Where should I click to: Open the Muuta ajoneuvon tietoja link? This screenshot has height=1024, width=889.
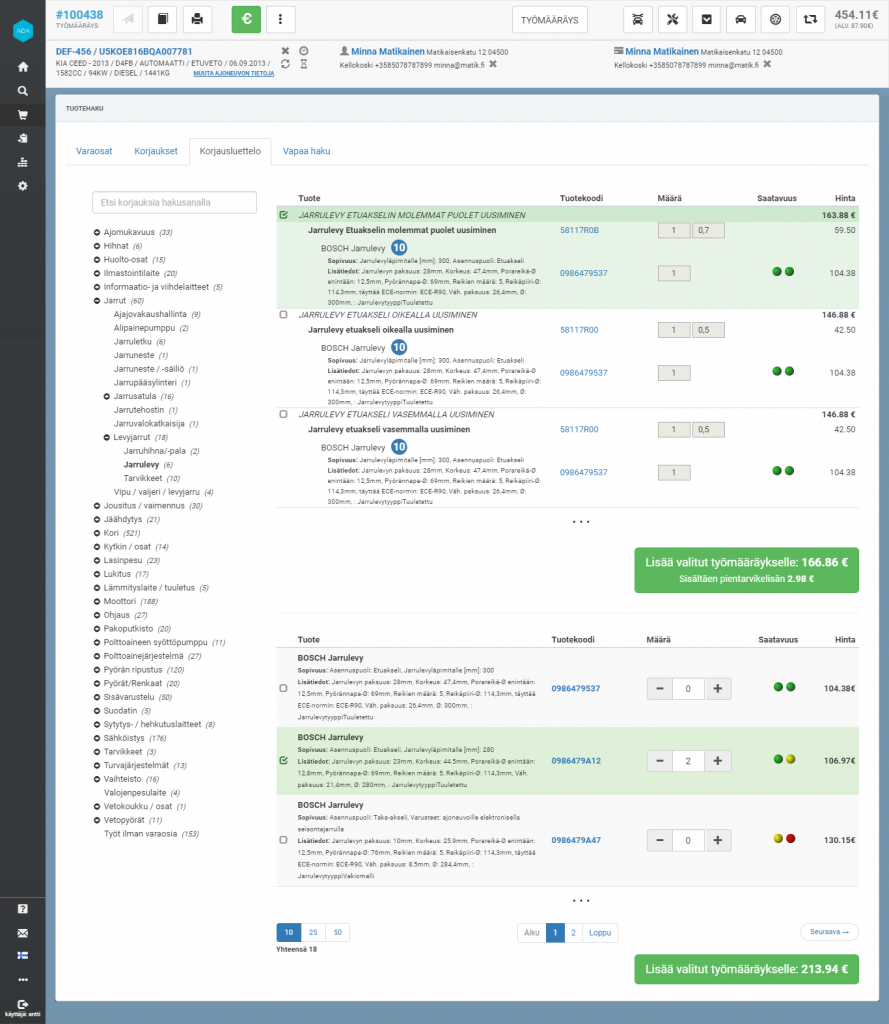[233, 74]
